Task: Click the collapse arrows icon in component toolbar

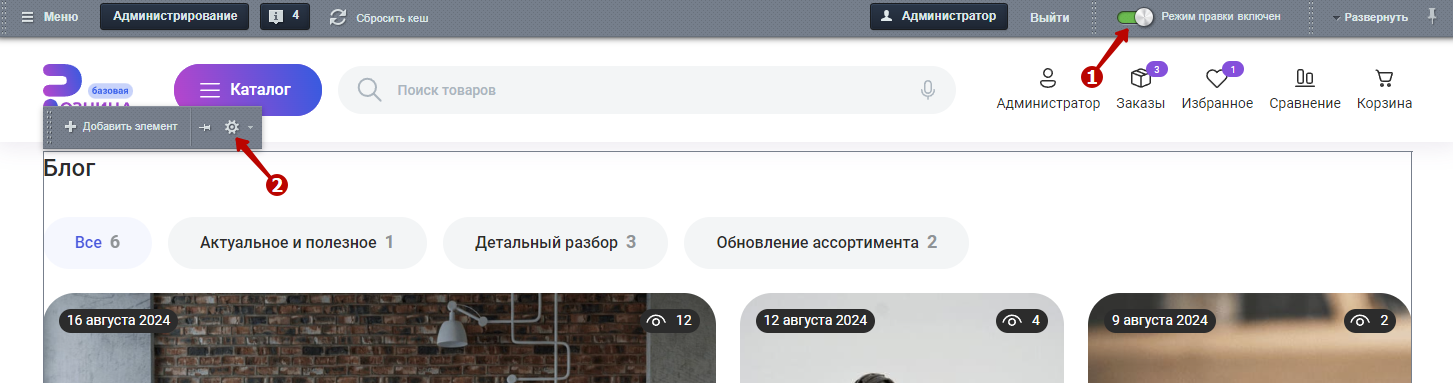Action: 204,128
